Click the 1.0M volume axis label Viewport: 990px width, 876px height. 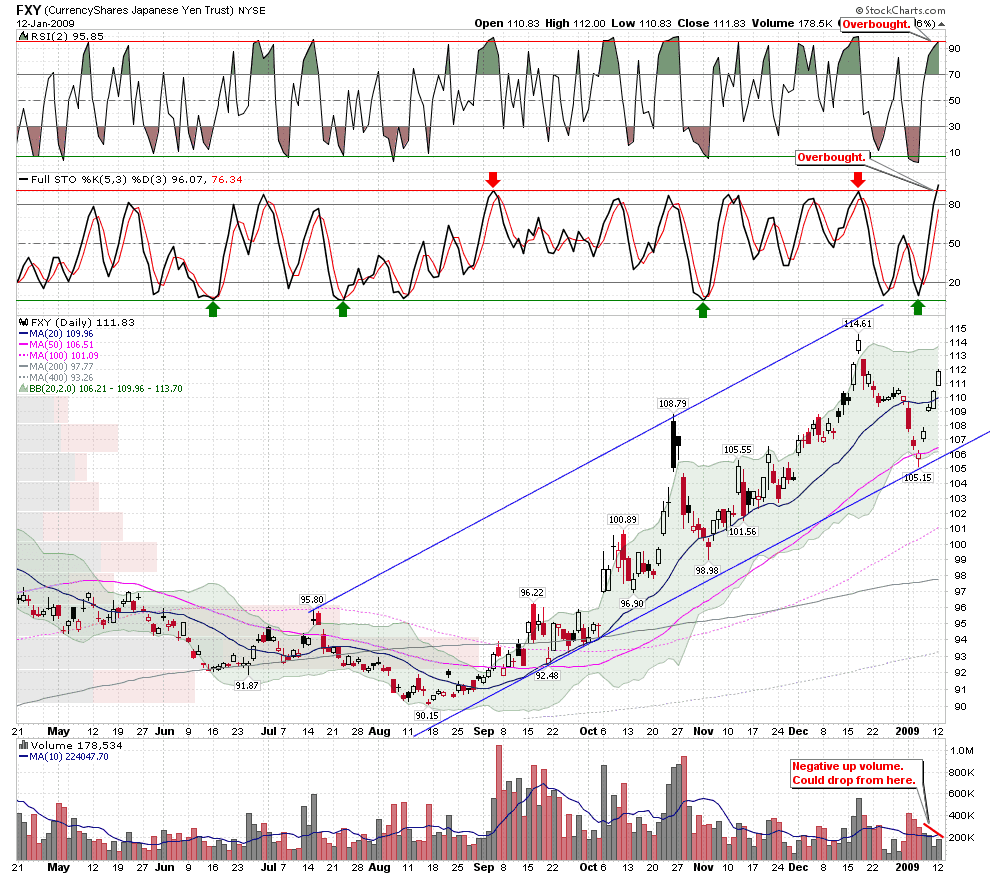click(x=962, y=750)
